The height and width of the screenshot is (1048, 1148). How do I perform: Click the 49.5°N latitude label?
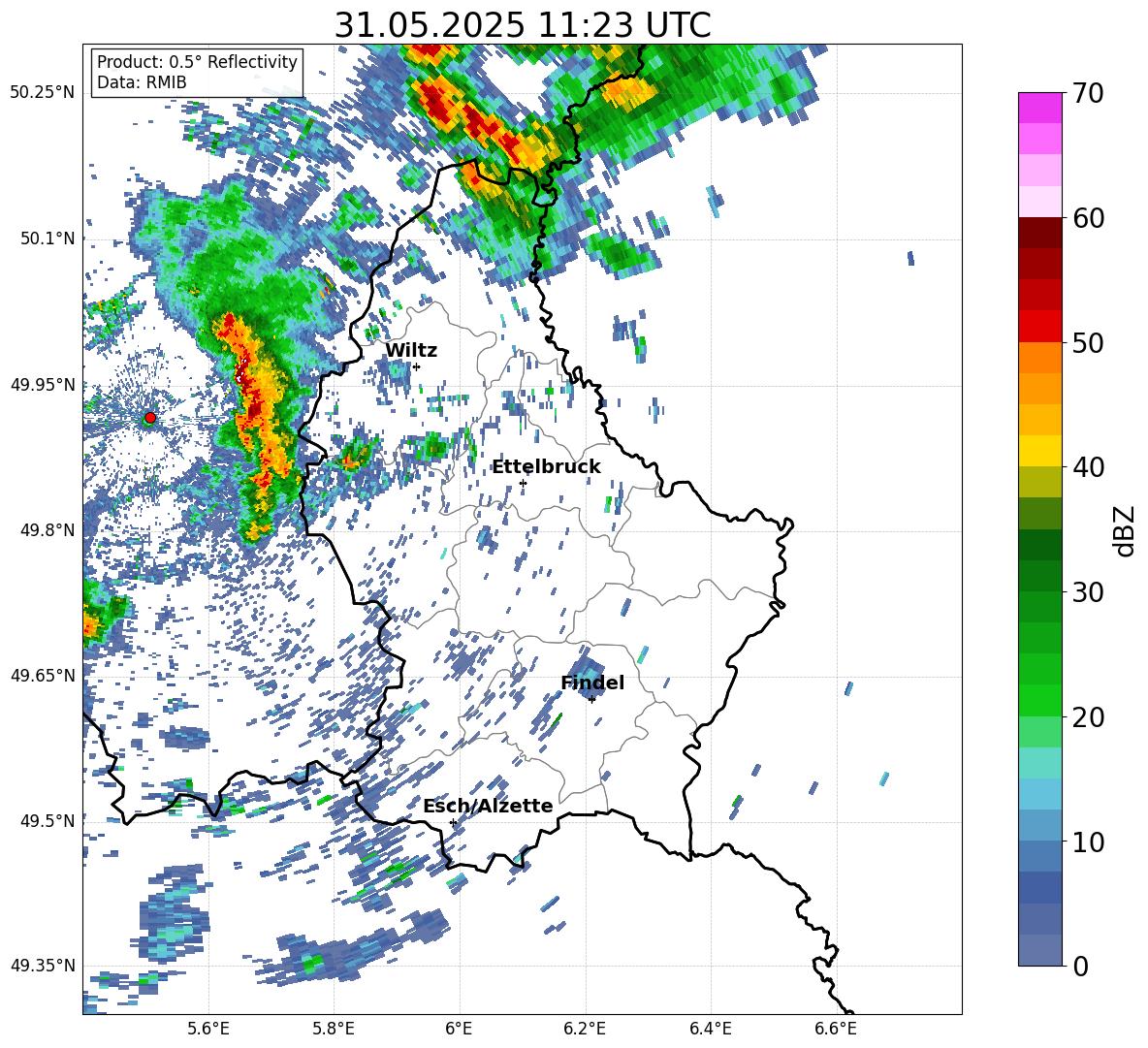point(48,821)
